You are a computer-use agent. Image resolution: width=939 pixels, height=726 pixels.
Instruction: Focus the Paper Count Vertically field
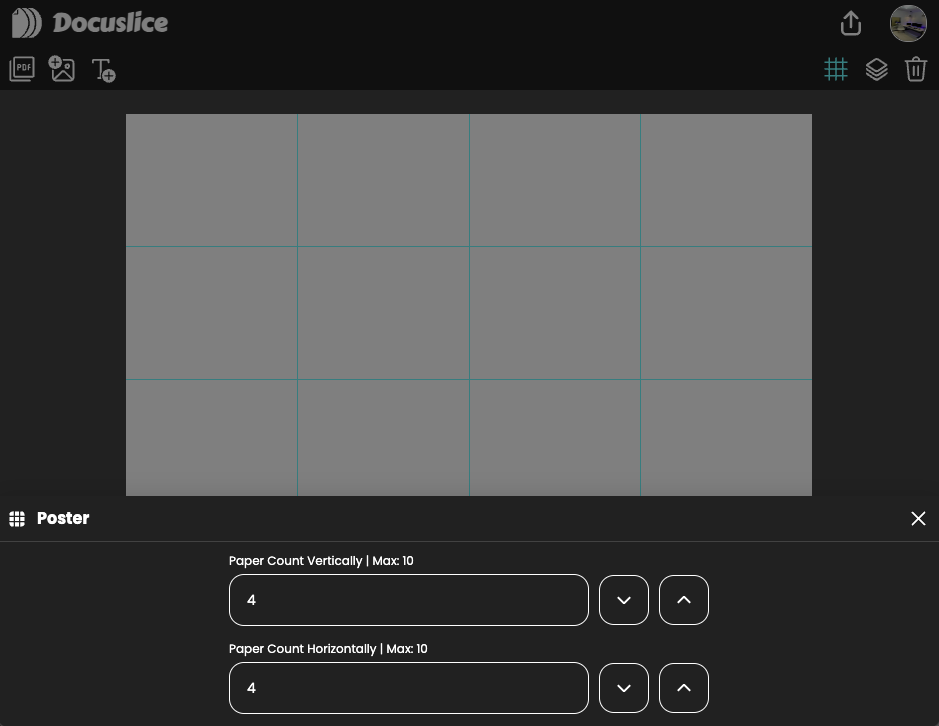(408, 600)
